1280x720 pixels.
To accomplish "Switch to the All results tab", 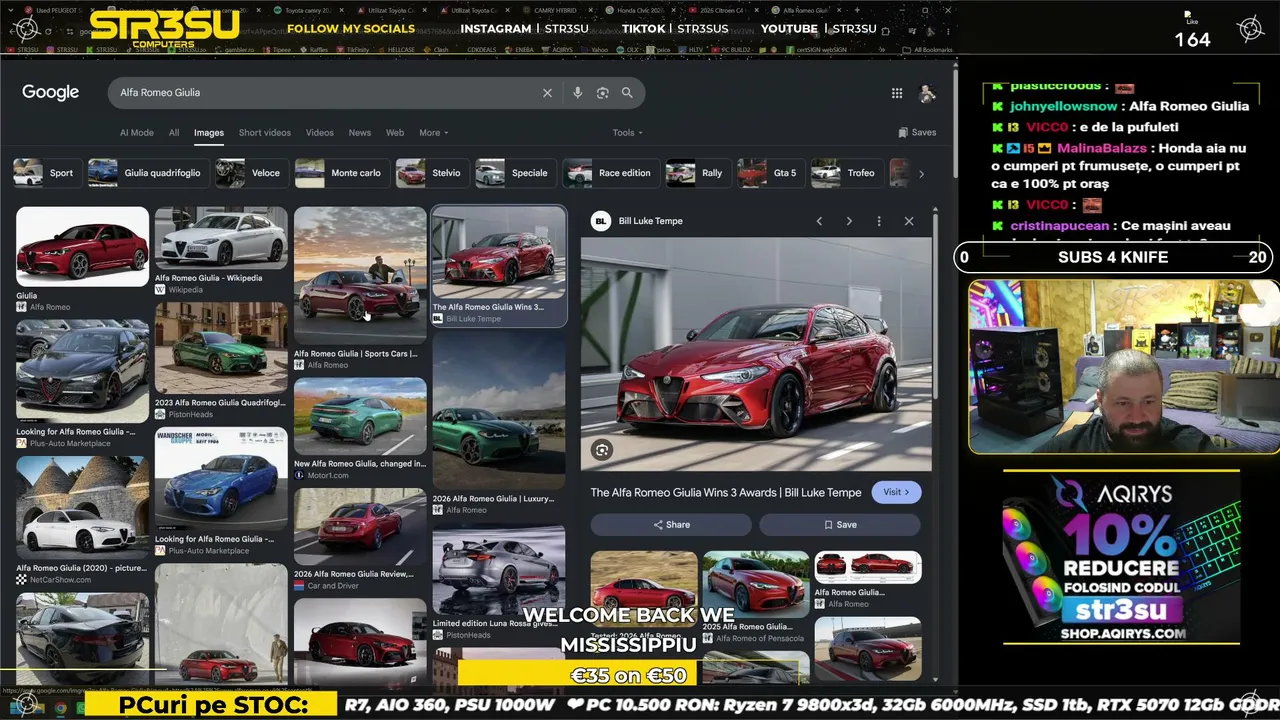I will click(x=174, y=132).
